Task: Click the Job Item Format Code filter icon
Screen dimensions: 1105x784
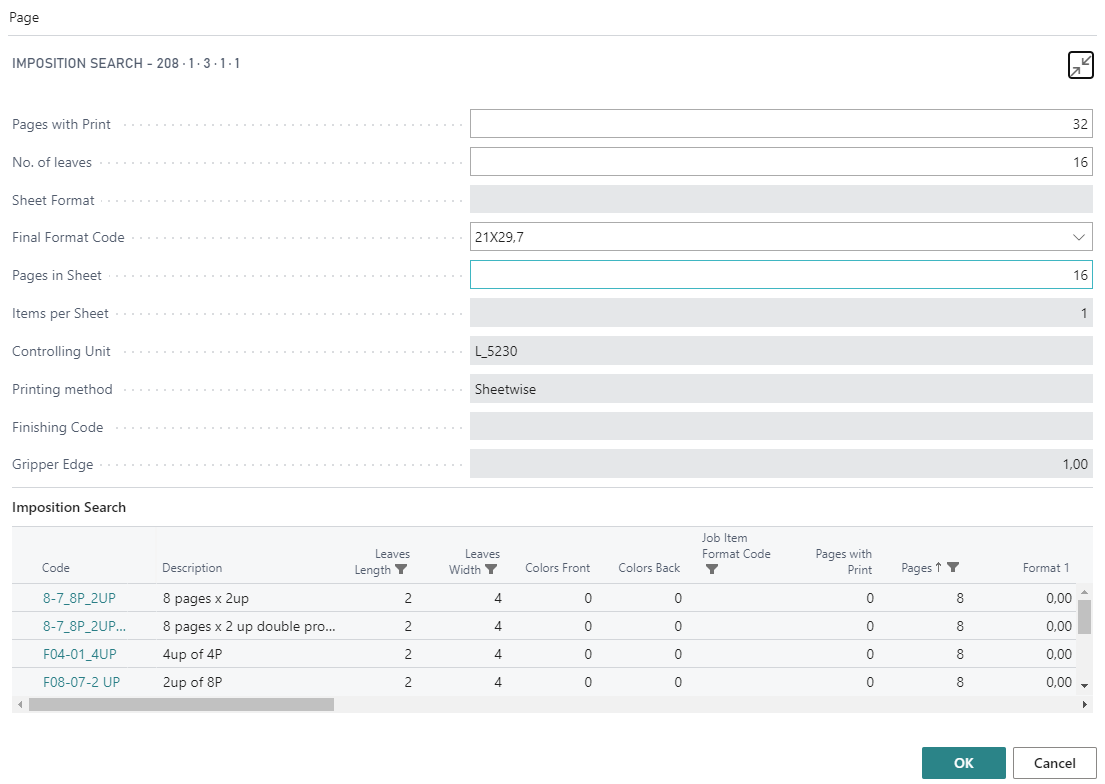Action: (x=711, y=569)
